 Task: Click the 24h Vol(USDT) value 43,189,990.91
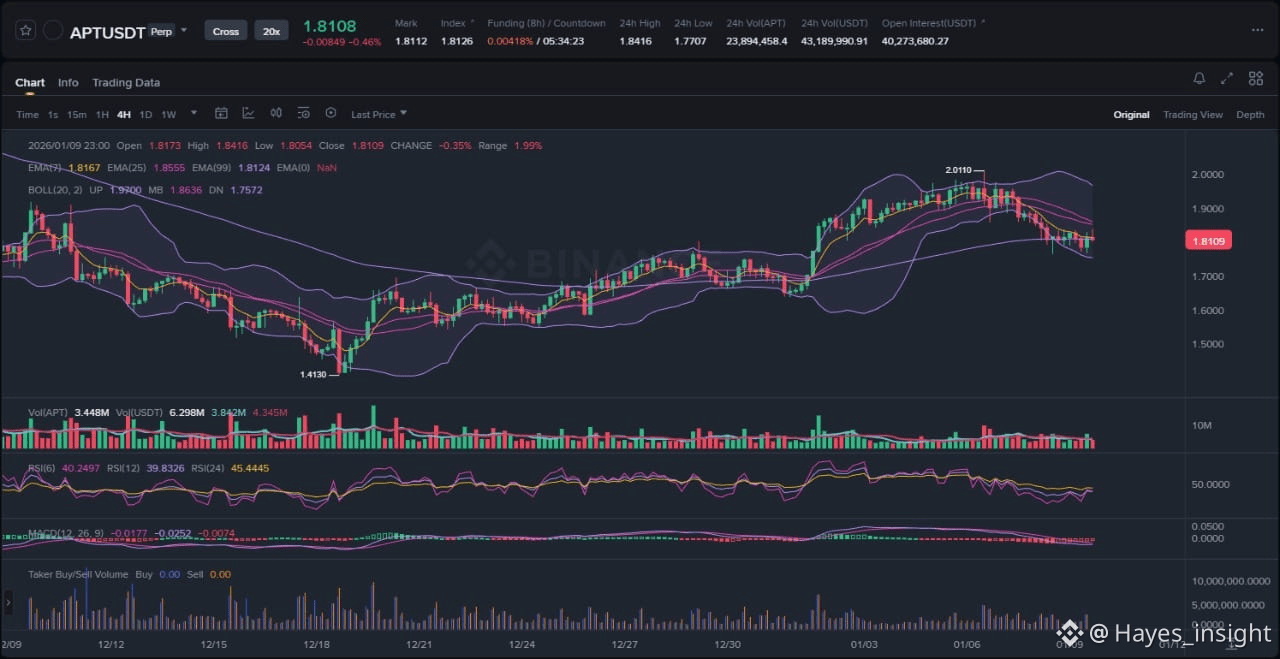[834, 41]
